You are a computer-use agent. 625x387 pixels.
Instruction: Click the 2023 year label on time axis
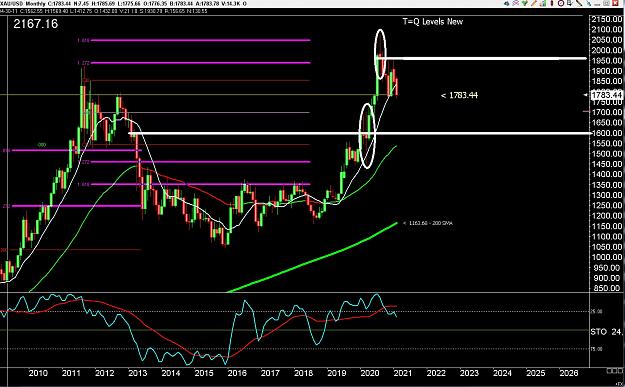[469, 373]
